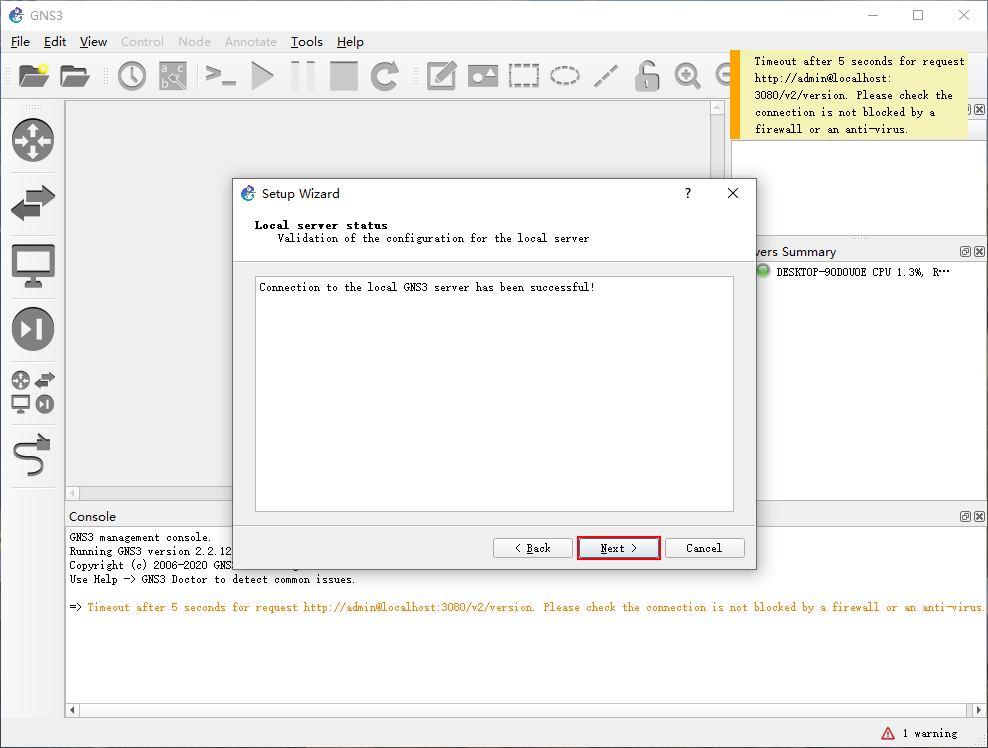Image resolution: width=988 pixels, height=748 pixels.
Task: Browse security devices icon
Action: [x=33, y=328]
